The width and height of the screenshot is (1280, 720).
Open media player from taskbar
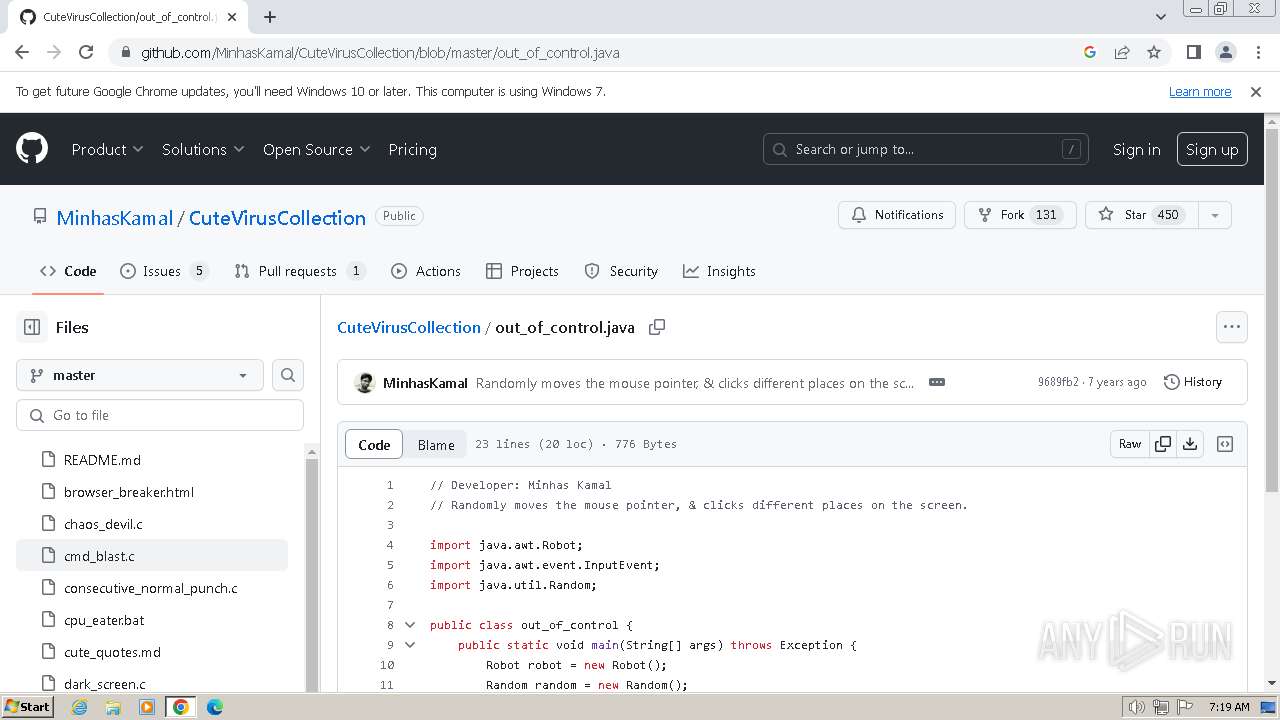coord(147,707)
